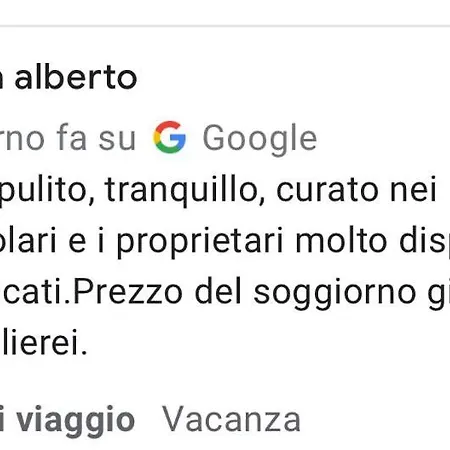Click the word 'del' in the review

point(218,291)
